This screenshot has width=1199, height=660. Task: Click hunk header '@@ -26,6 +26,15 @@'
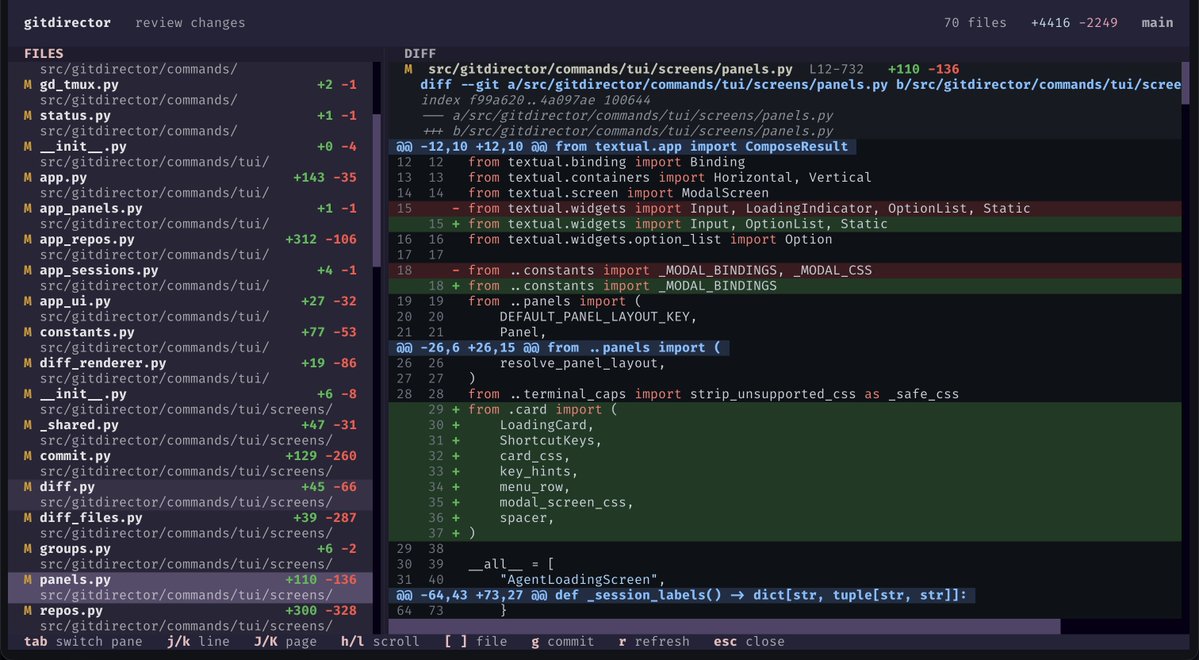pos(558,347)
